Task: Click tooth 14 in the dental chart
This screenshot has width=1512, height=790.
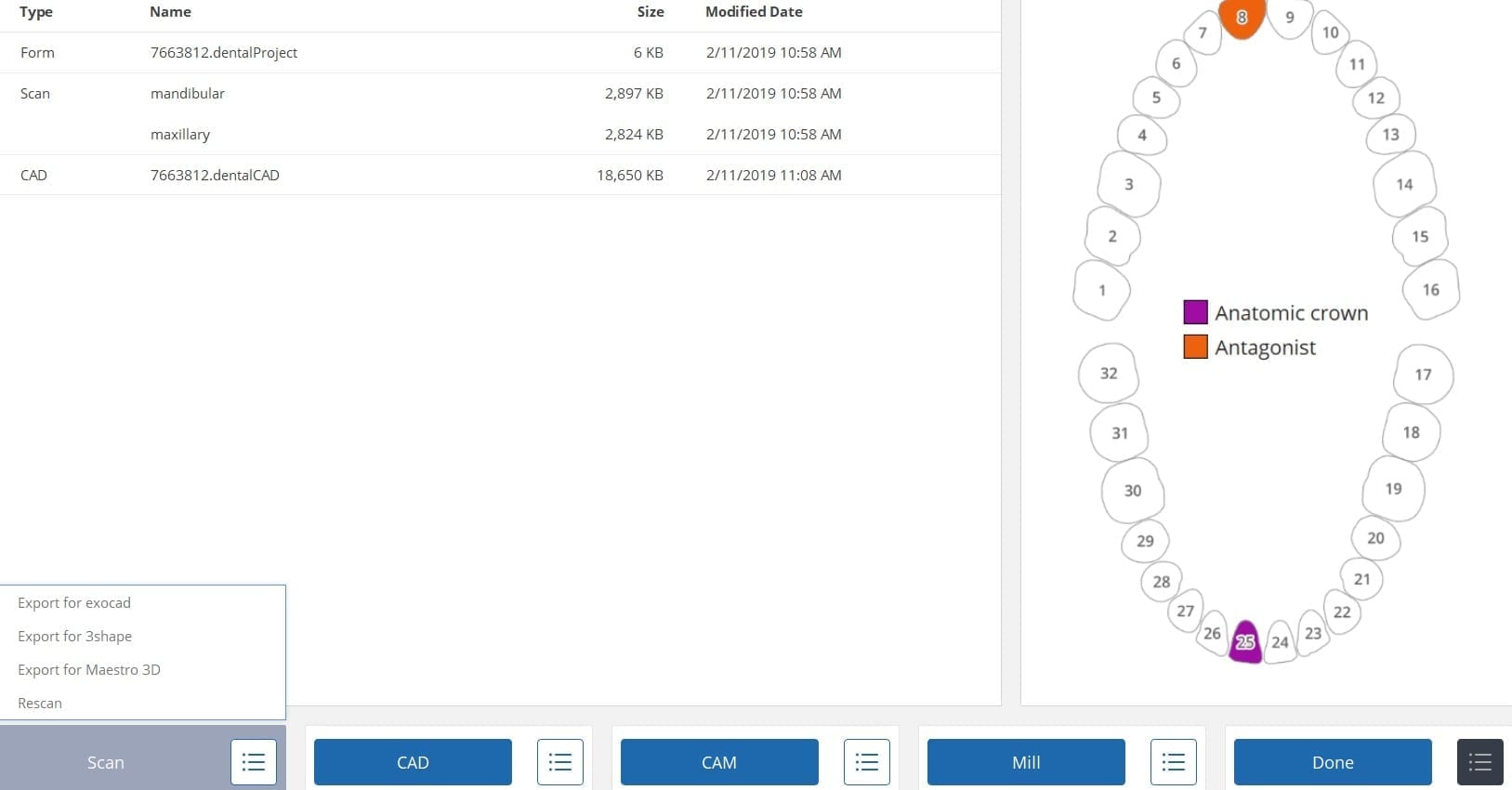Action: point(1404,184)
